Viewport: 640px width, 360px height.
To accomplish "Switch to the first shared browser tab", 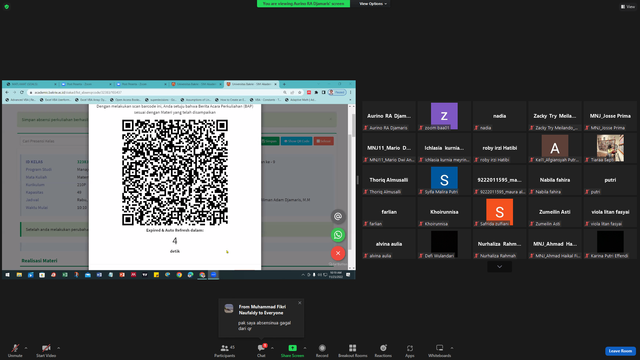I will (31, 84).
